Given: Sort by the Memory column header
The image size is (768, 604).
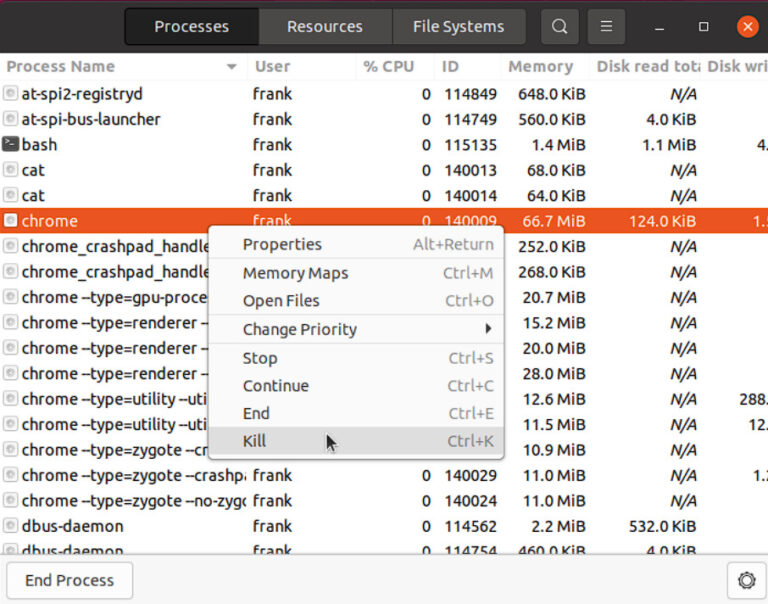Looking at the screenshot, I should pyautogui.click(x=540, y=67).
